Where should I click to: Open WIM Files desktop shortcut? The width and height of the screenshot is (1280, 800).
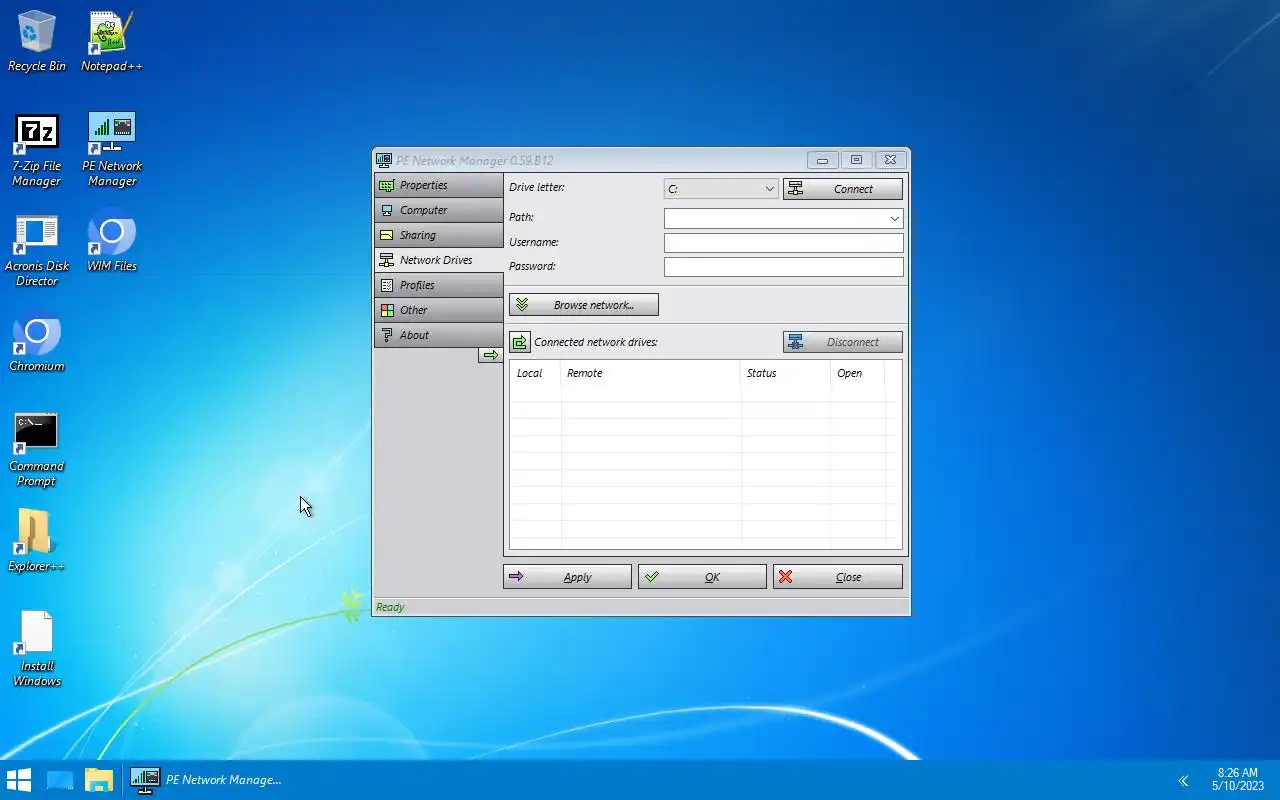tap(112, 241)
